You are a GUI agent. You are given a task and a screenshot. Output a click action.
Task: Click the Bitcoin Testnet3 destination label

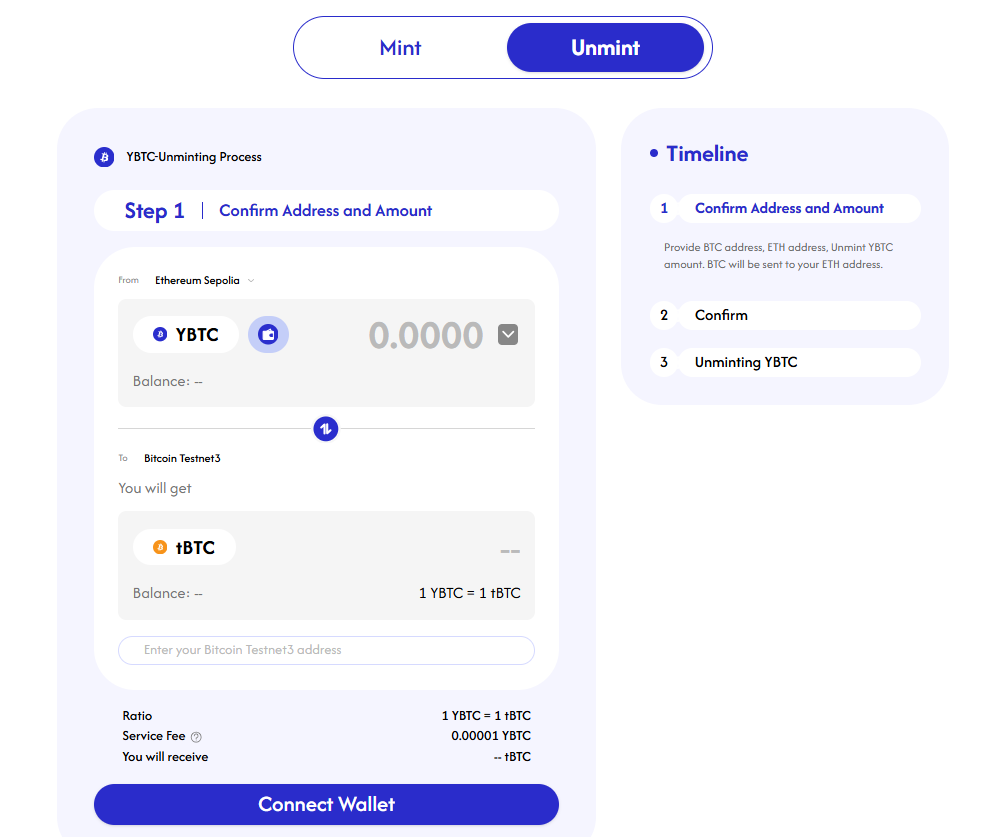click(x=182, y=458)
